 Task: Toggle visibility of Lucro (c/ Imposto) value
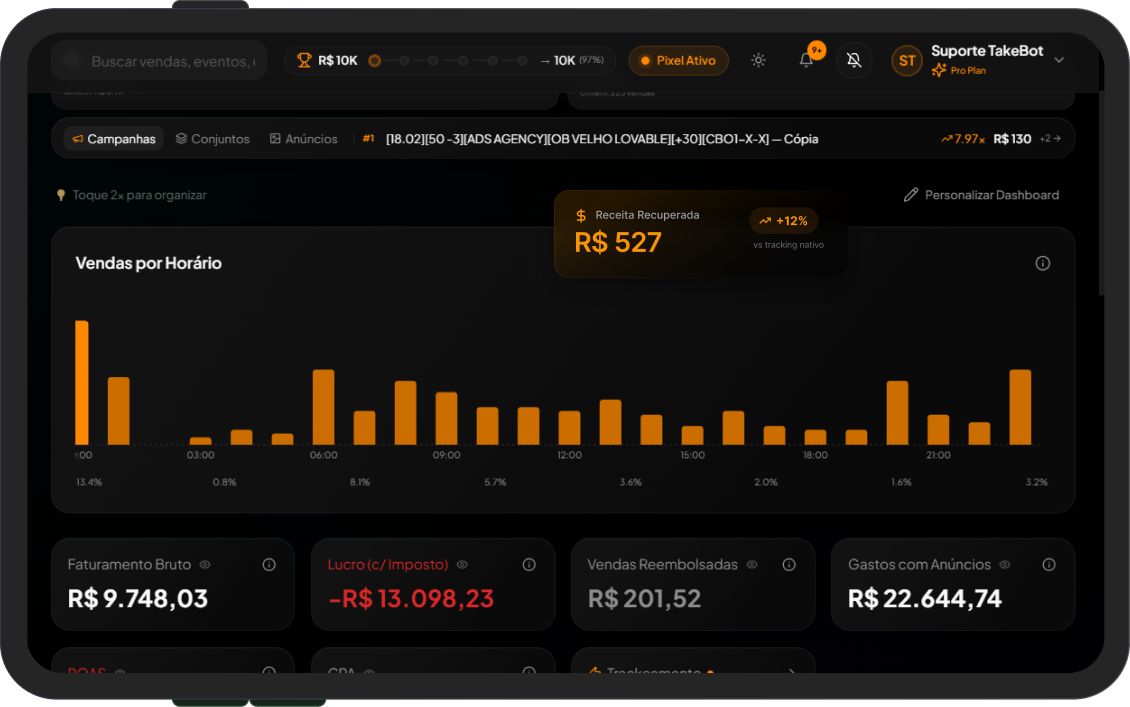[462, 564]
